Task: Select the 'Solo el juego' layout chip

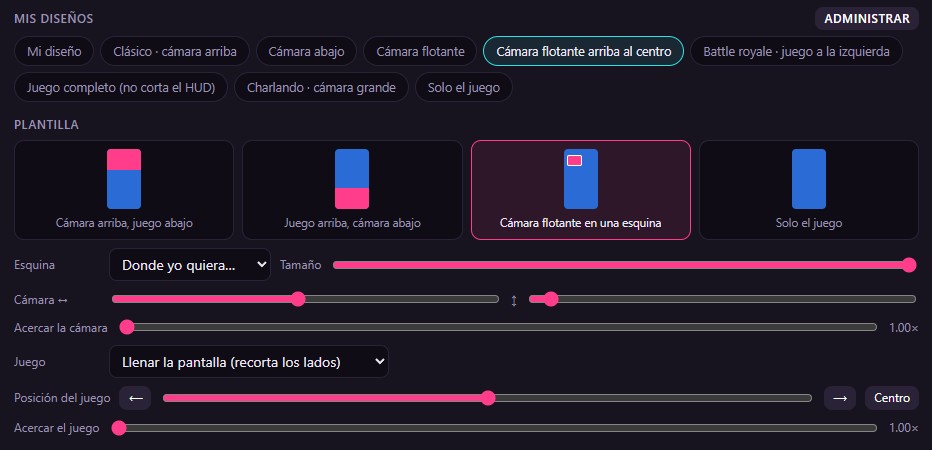Action: click(464, 87)
